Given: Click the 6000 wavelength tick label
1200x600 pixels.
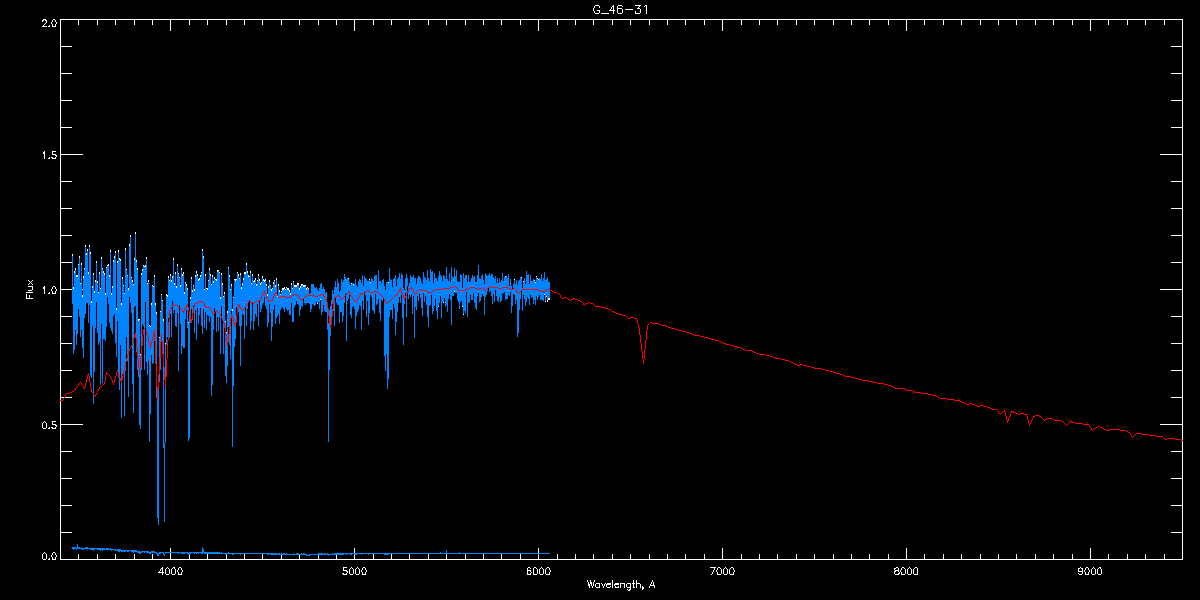Looking at the screenshot, I should click(538, 572).
